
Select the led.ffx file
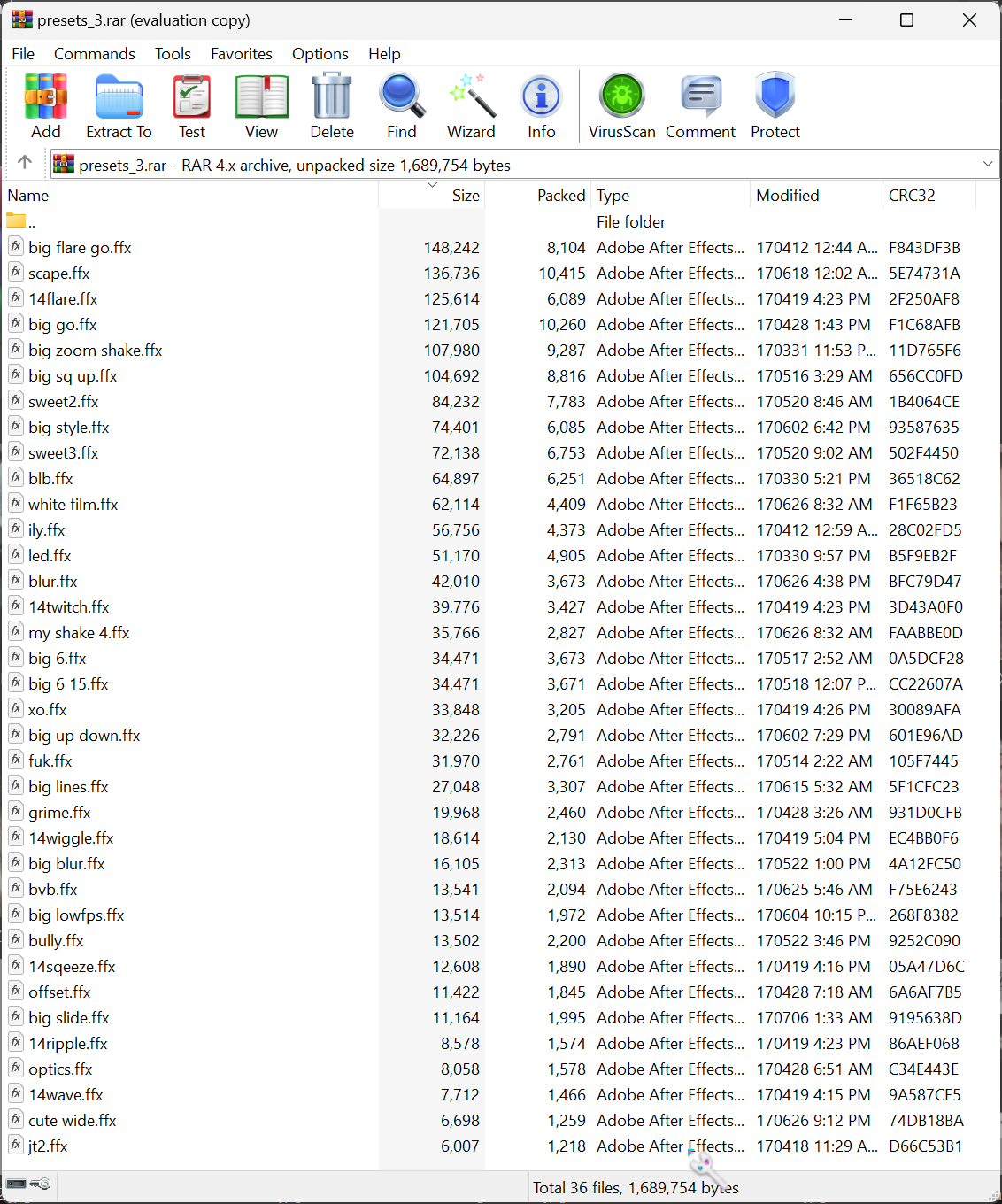[50, 556]
